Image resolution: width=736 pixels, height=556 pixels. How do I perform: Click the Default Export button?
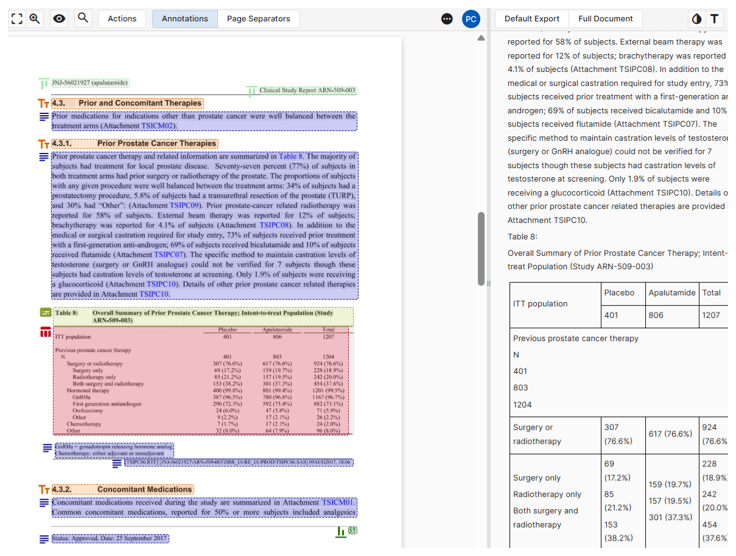532,18
